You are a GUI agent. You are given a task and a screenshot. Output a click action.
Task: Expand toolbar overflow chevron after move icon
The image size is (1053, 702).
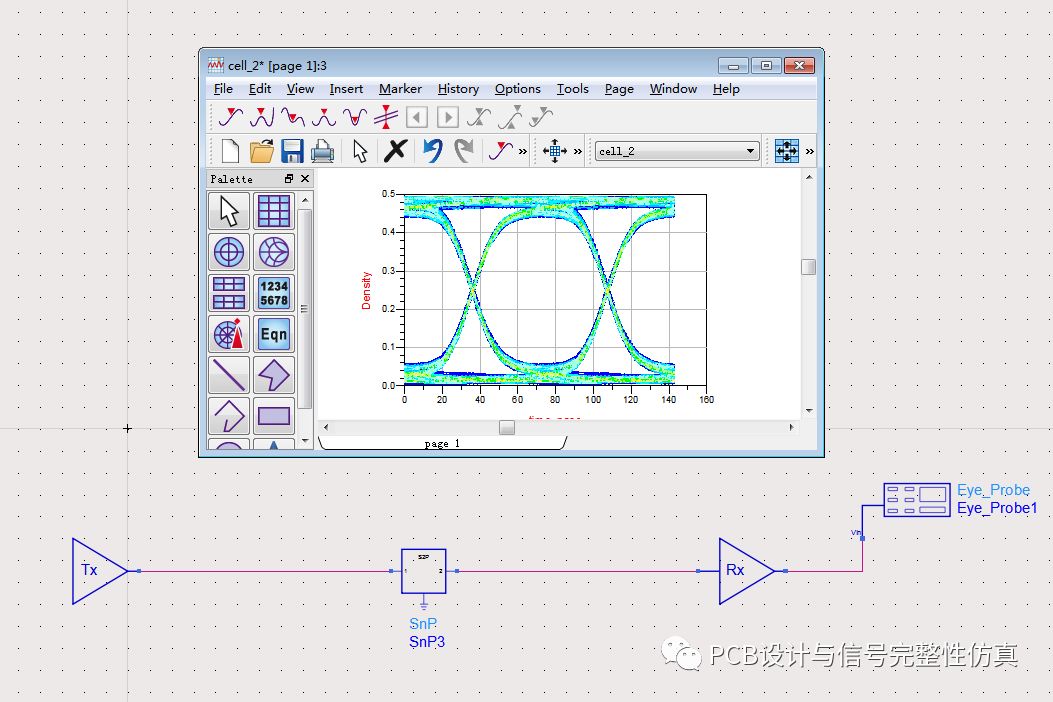578,152
